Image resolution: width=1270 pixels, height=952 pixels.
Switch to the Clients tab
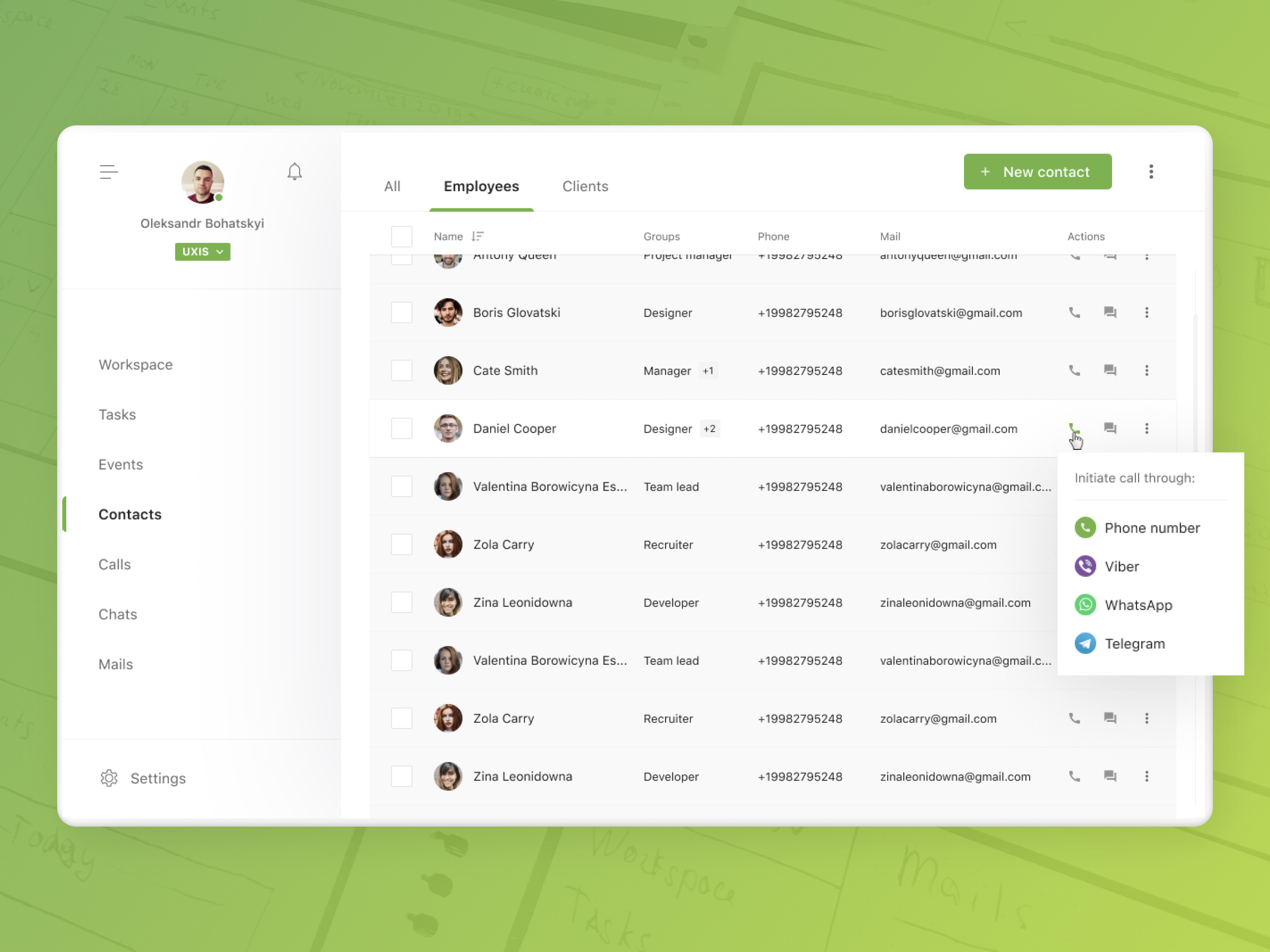click(585, 186)
